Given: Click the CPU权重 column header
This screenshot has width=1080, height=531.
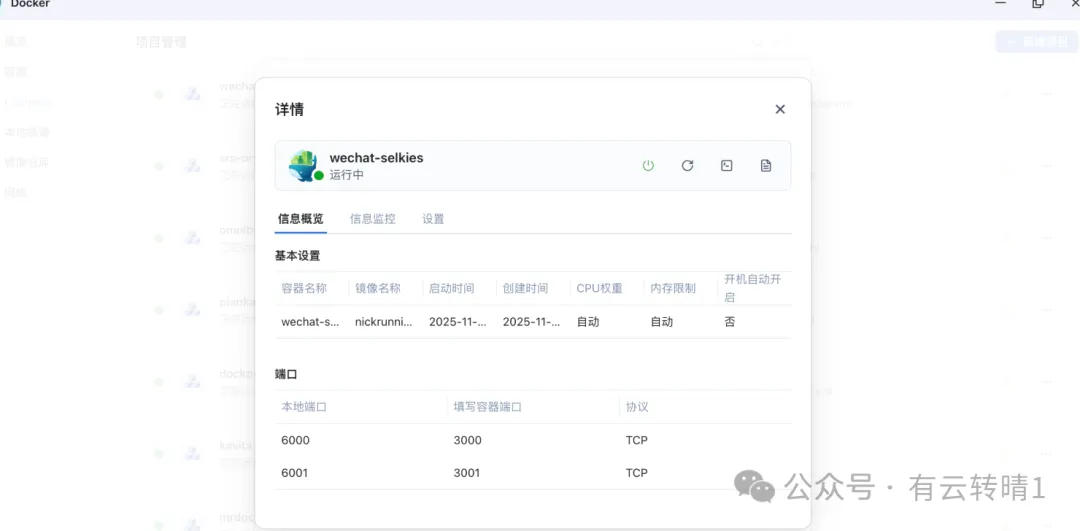Looking at the screenshot, I should click(599, 288).
